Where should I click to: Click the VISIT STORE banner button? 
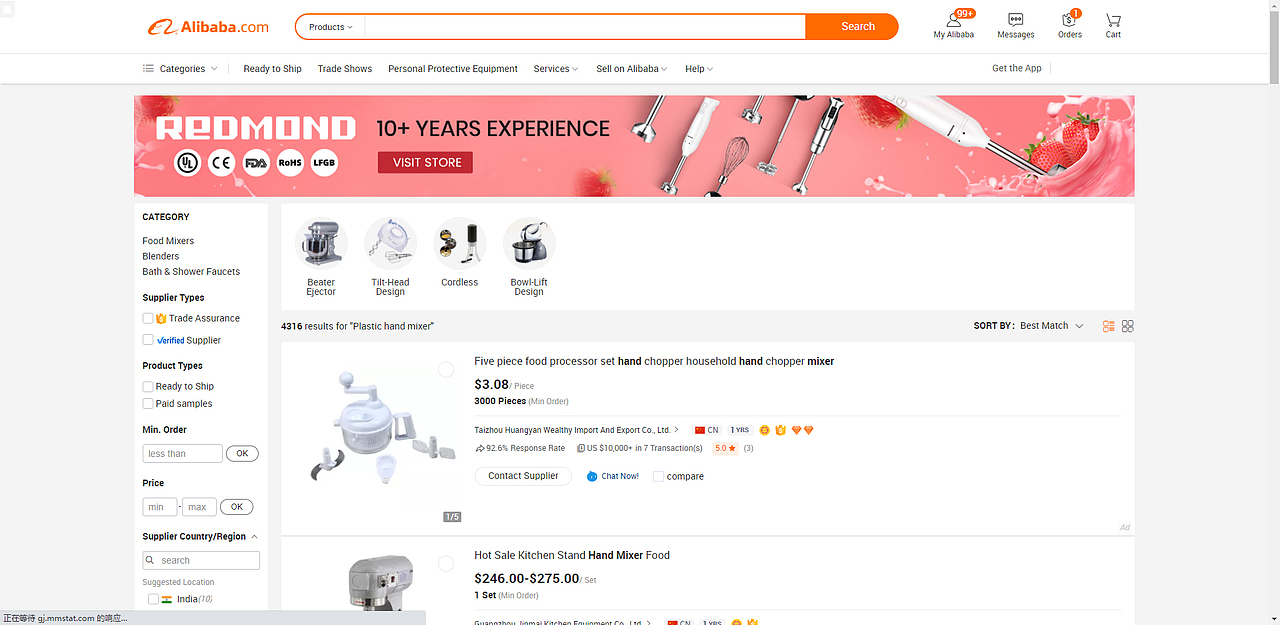(x=426, y=163)
